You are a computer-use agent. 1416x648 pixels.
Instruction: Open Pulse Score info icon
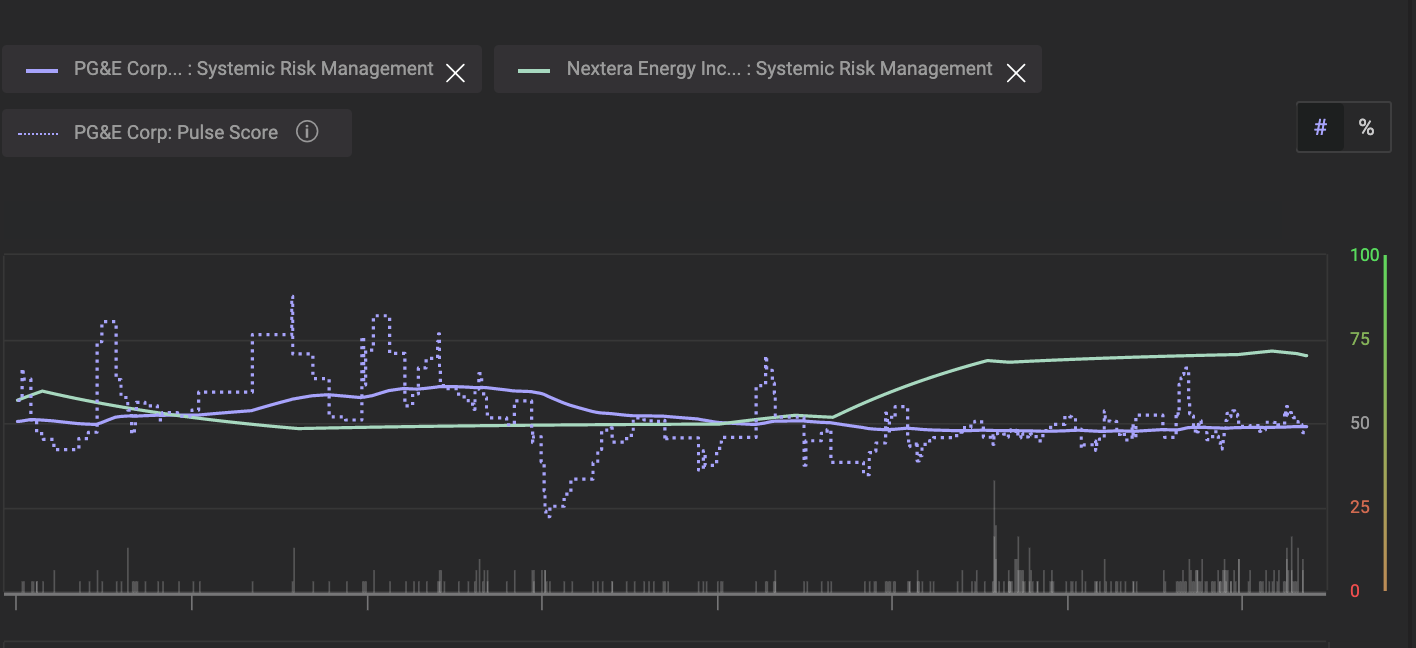tap(307, 132)
